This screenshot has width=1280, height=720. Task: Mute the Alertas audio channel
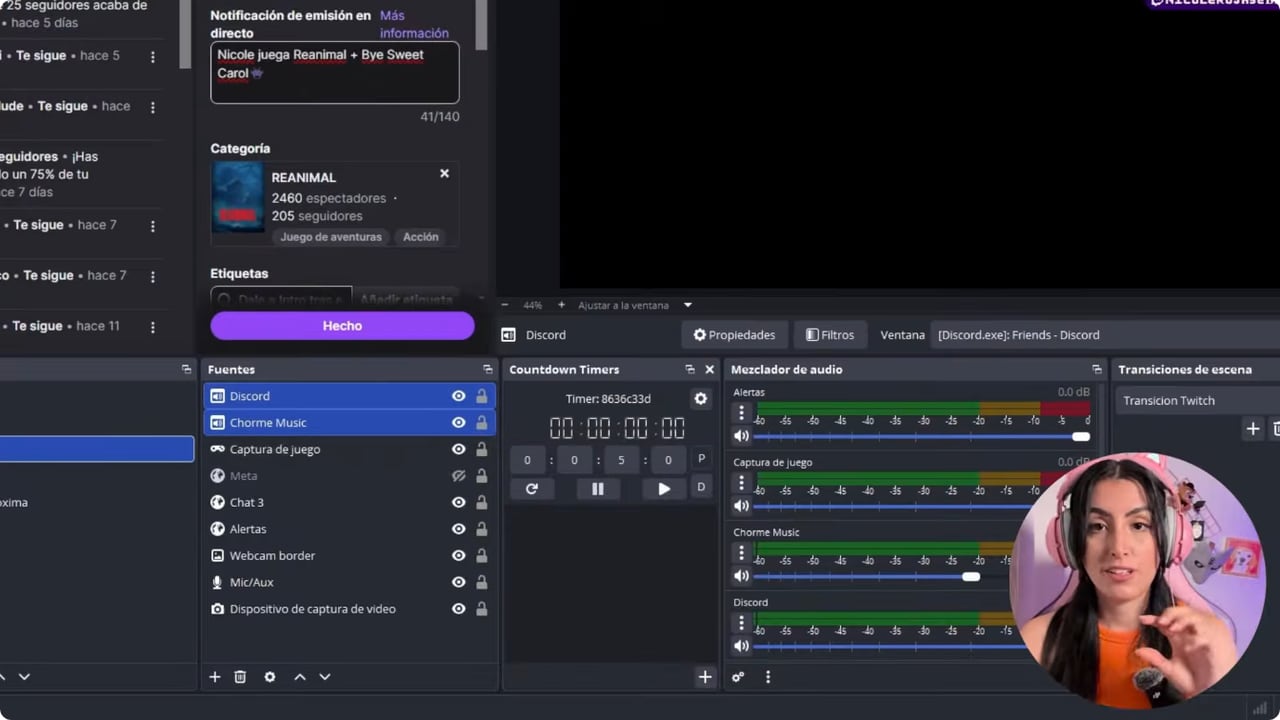click(x=741, y=436)
